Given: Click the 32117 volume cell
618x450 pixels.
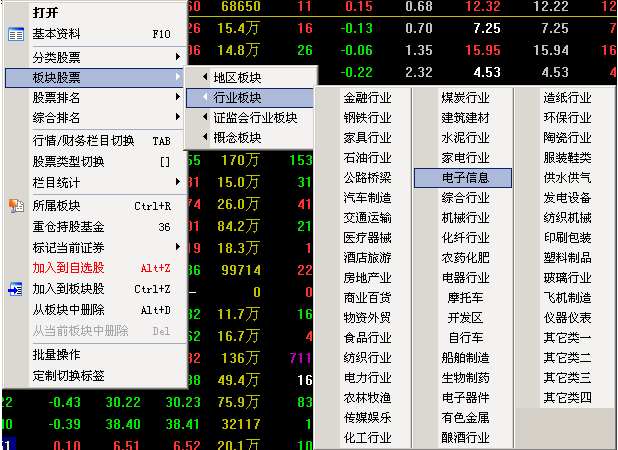Looking at the screenshot, I should 241,424.
